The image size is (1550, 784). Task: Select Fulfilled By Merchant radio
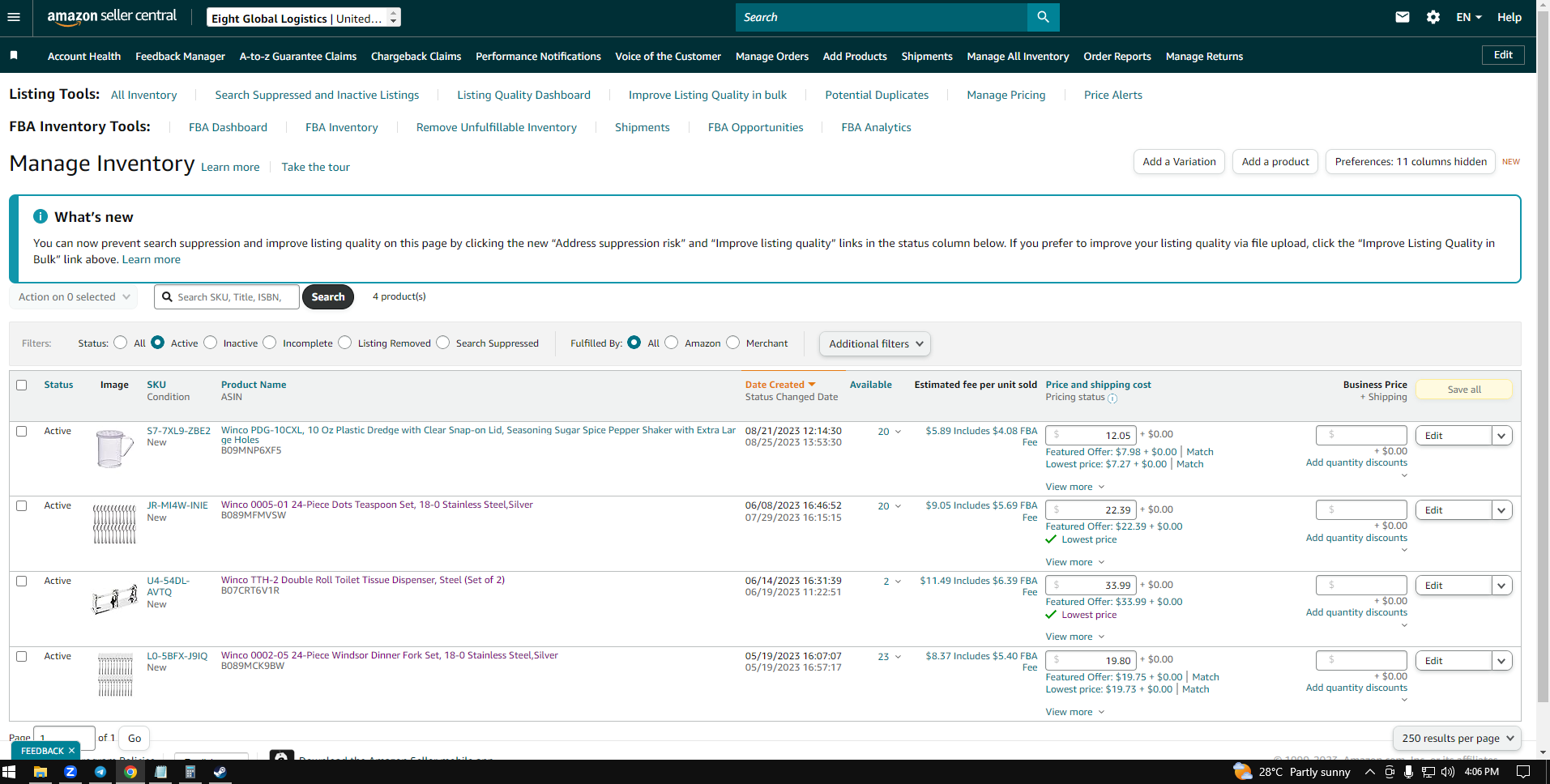pos(733,343)
